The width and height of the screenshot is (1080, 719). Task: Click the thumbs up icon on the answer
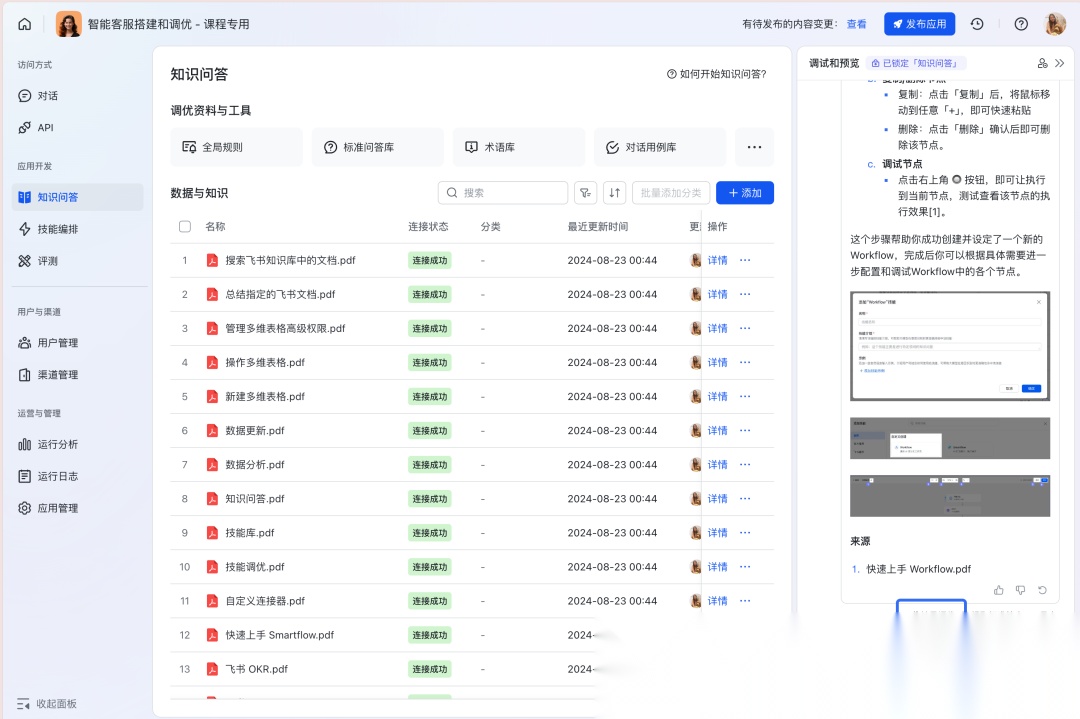pos(999,590)
